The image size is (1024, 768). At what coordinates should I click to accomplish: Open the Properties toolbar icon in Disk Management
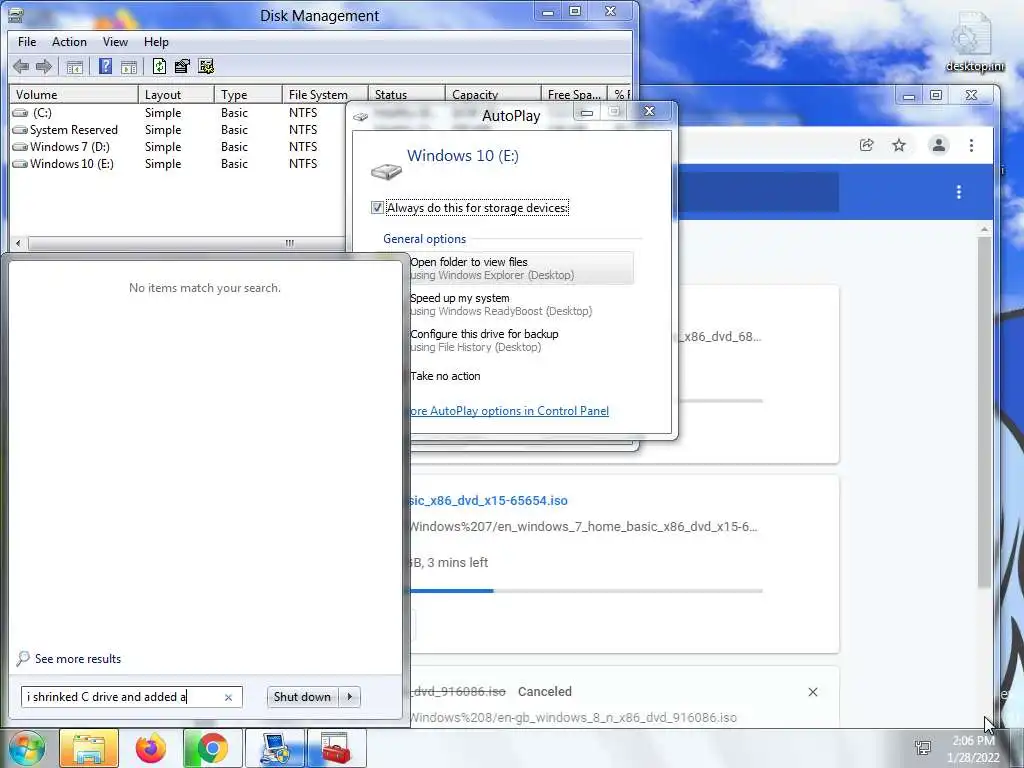(182, 66)
